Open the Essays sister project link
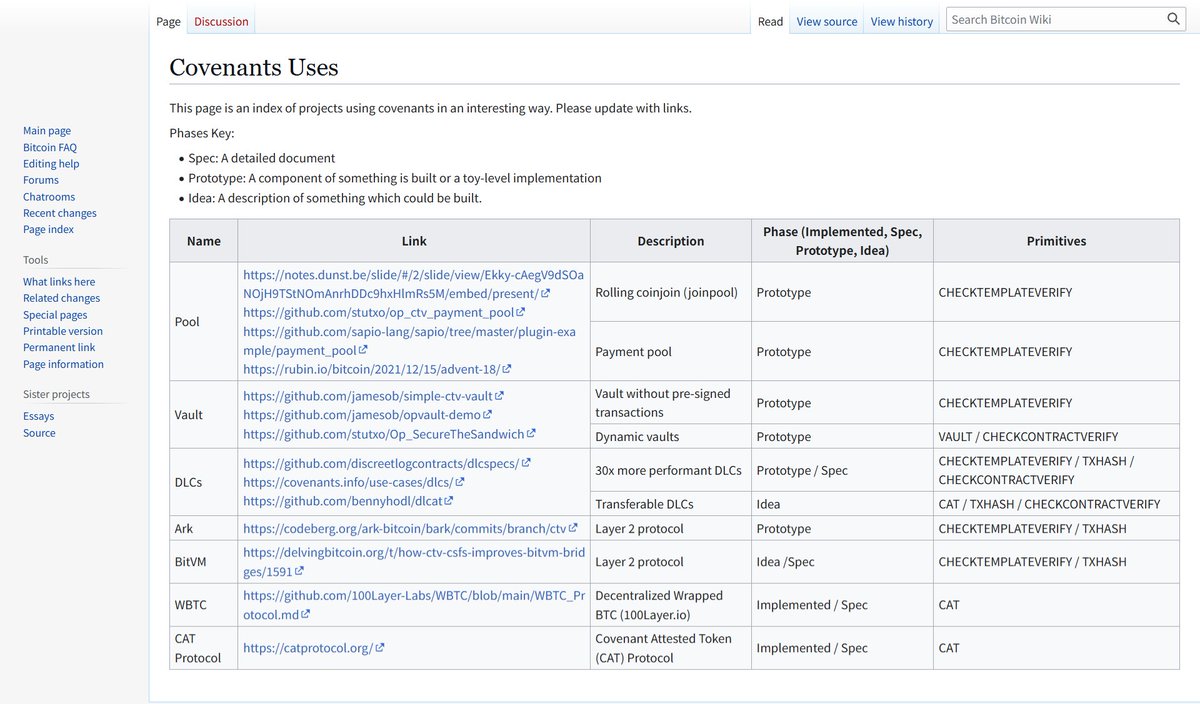The width and height of the screenshot is (1200, 704). [39, 416]
